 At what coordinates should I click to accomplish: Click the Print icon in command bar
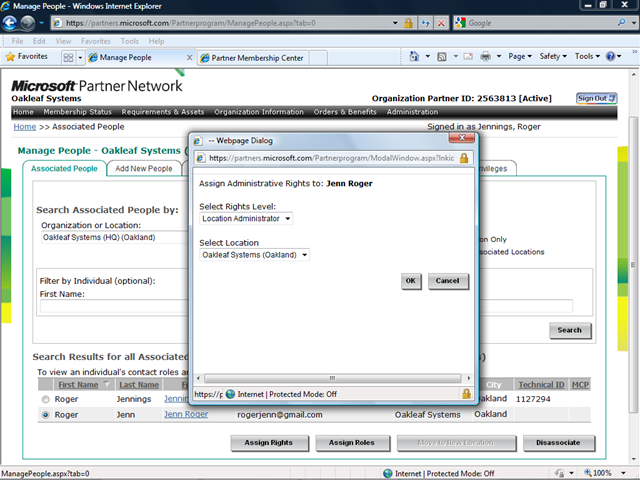tap(485, 56)
